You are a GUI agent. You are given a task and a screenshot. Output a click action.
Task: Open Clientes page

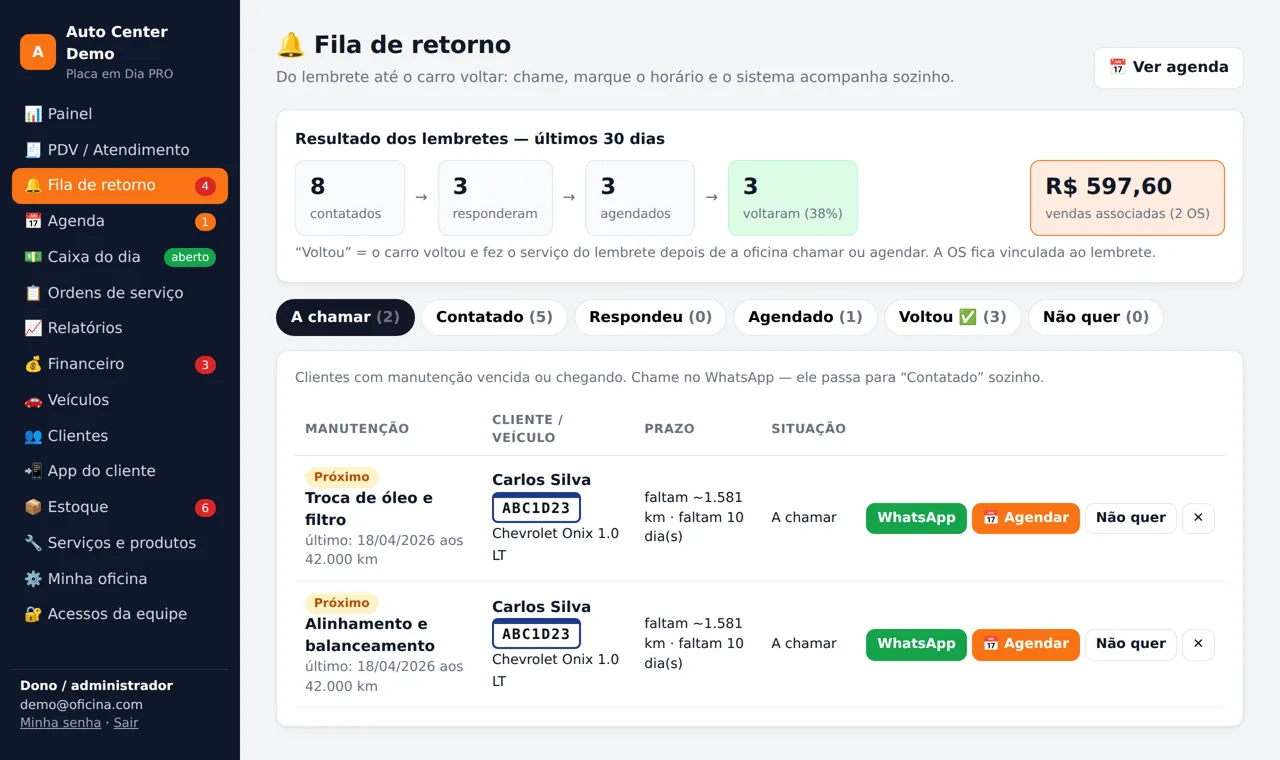pyautogui.click(x=120, y=436)
